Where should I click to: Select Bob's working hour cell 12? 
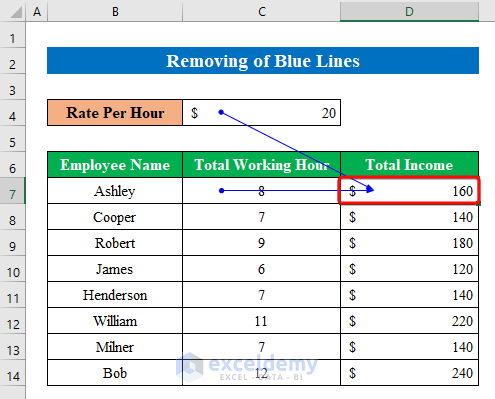261,373
